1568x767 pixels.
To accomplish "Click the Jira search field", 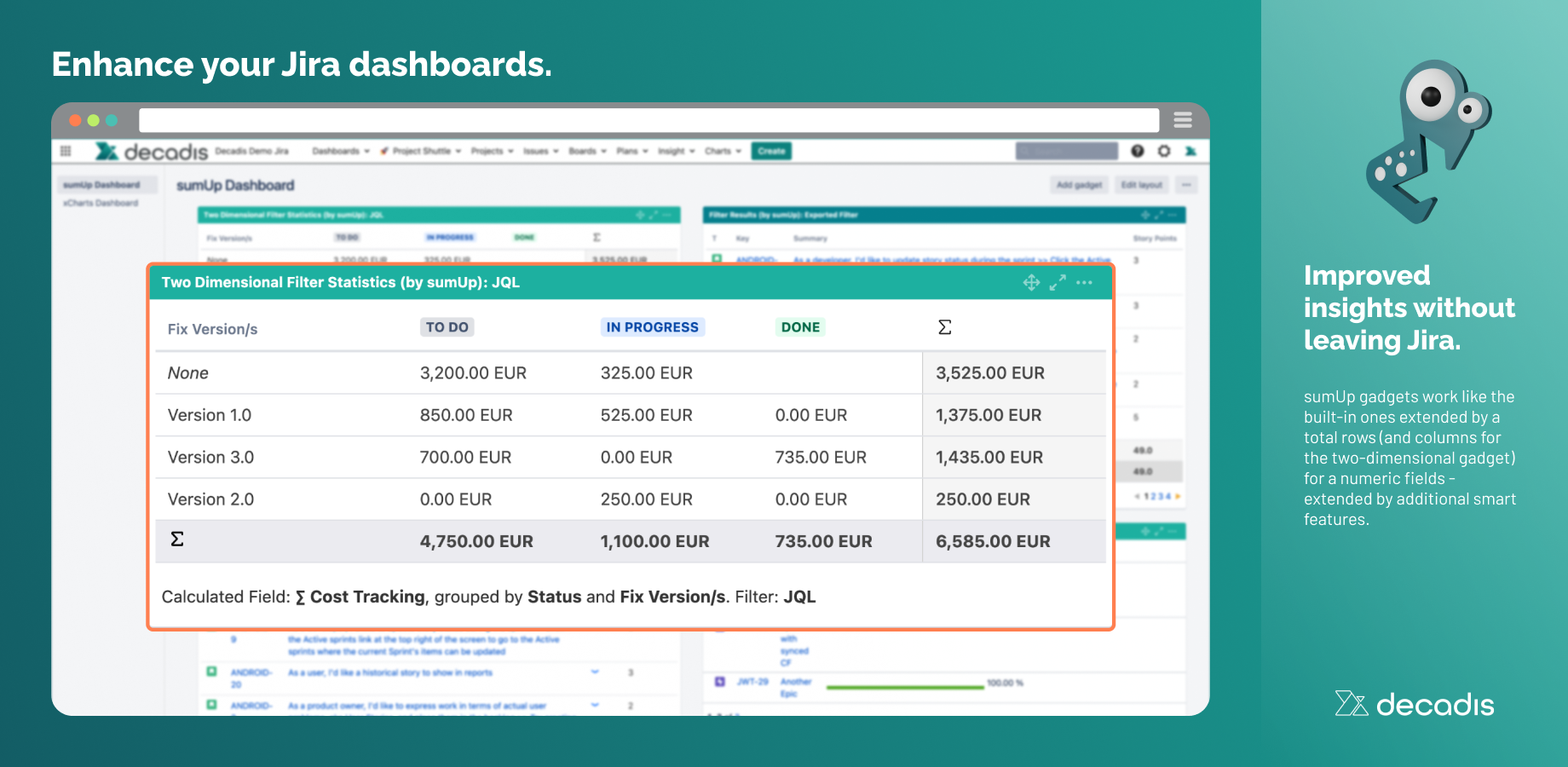I will pos(1067,151).
